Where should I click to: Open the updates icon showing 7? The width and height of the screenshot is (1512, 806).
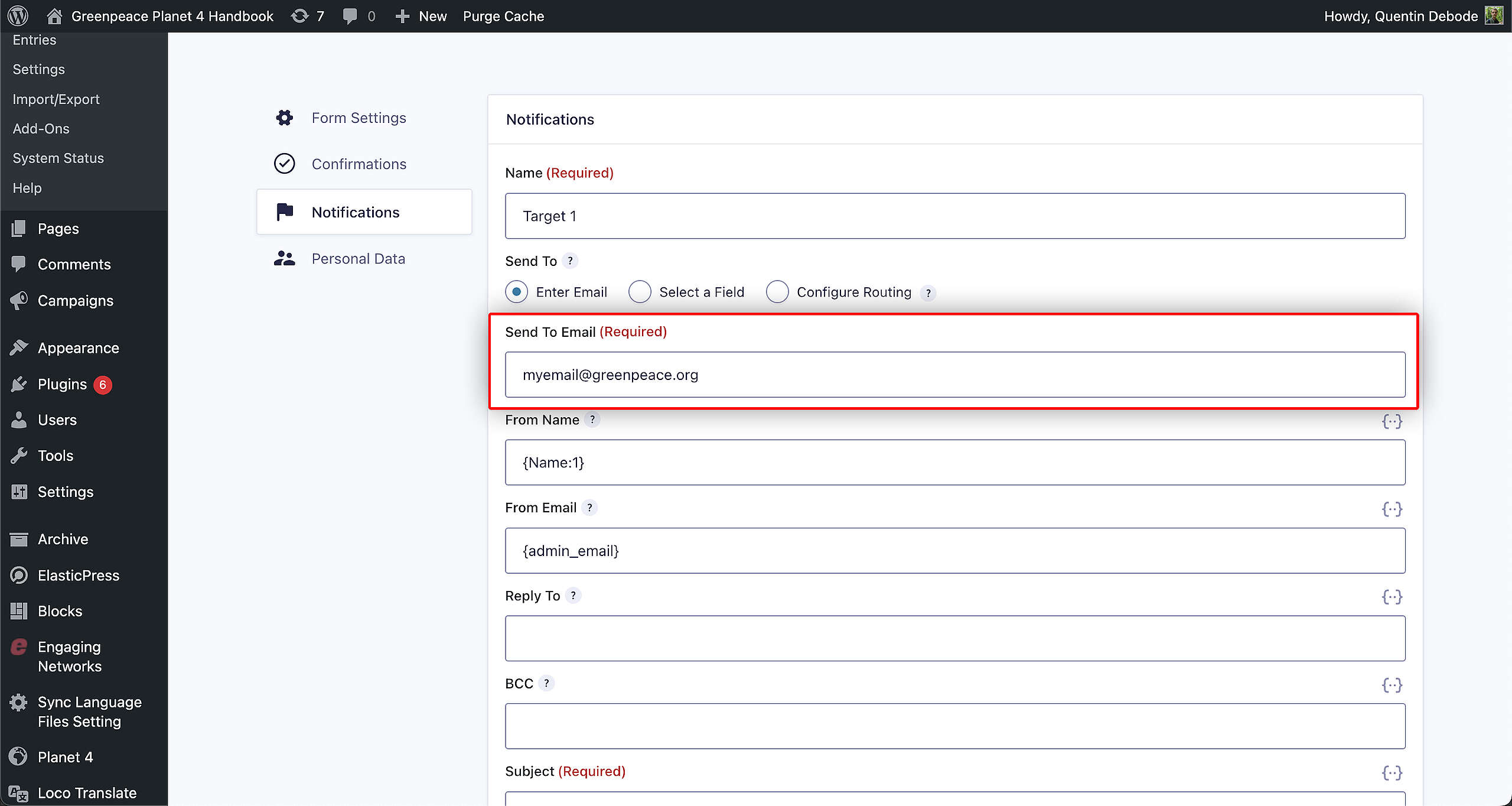coord(300,16)
